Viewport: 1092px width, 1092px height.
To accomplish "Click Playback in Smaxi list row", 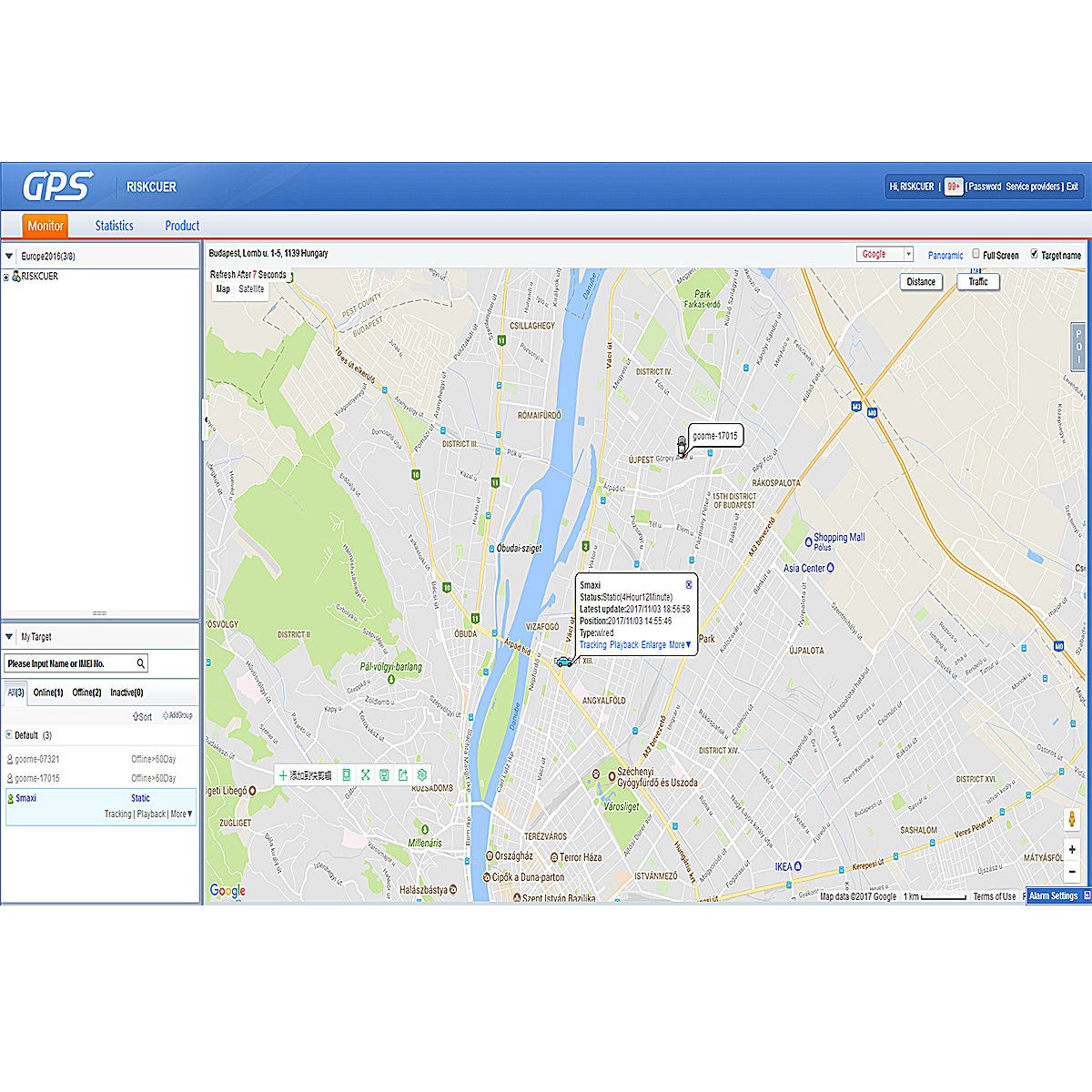I will [151, 814].
